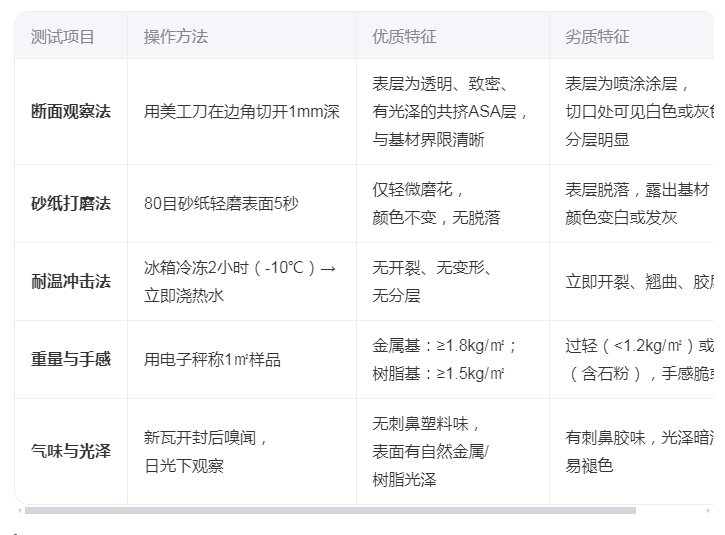The height and width of the screenshot is (535, 725).
Task: Select the 断面观察法 row title
Action: (71, 112)
